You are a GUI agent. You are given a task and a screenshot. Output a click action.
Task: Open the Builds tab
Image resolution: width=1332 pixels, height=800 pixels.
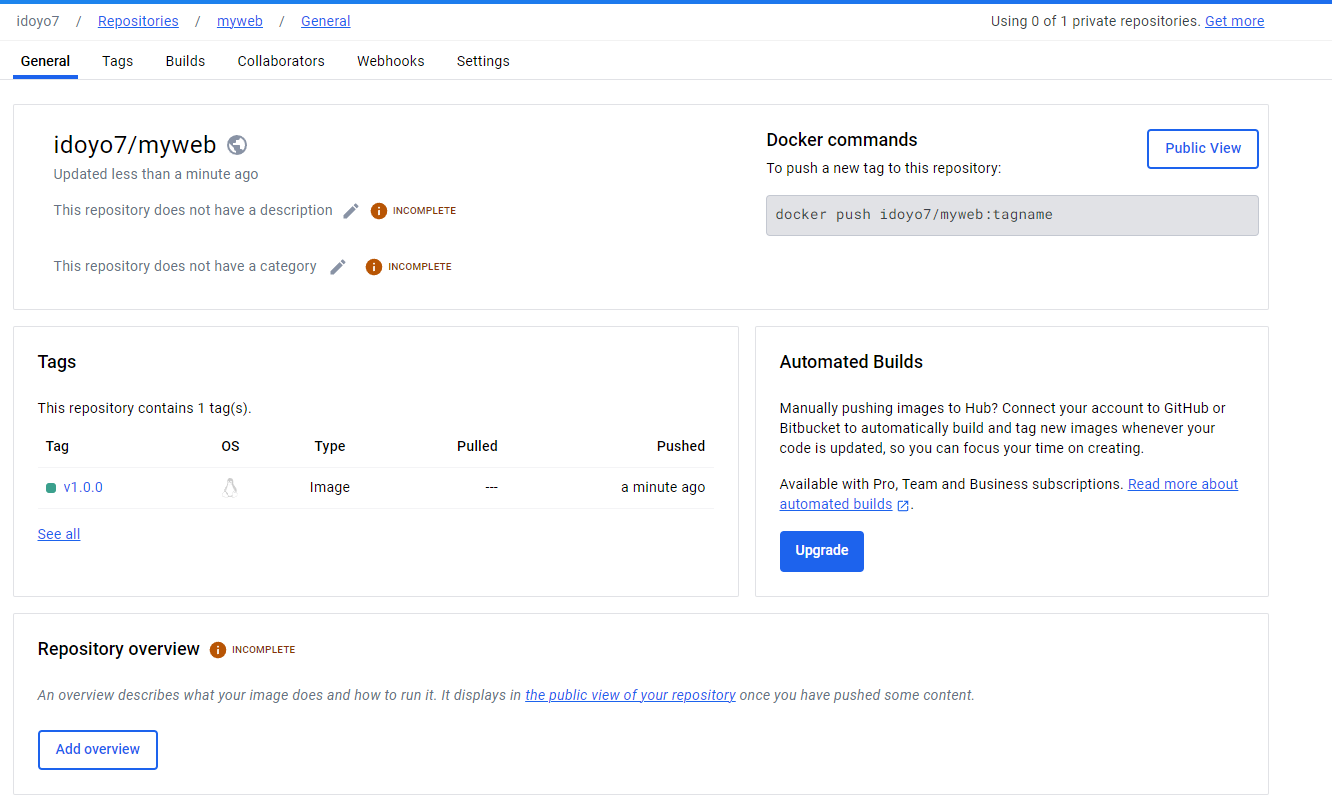(186, 61)
